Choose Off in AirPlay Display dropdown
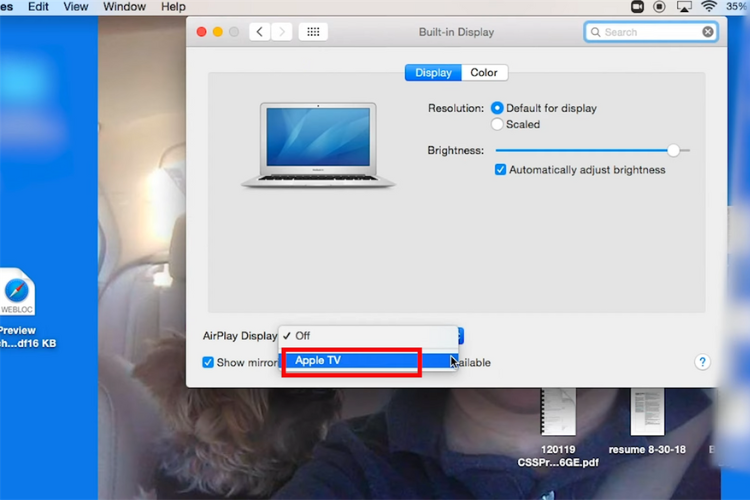750x500 pixels. click(x=367, y=335)
